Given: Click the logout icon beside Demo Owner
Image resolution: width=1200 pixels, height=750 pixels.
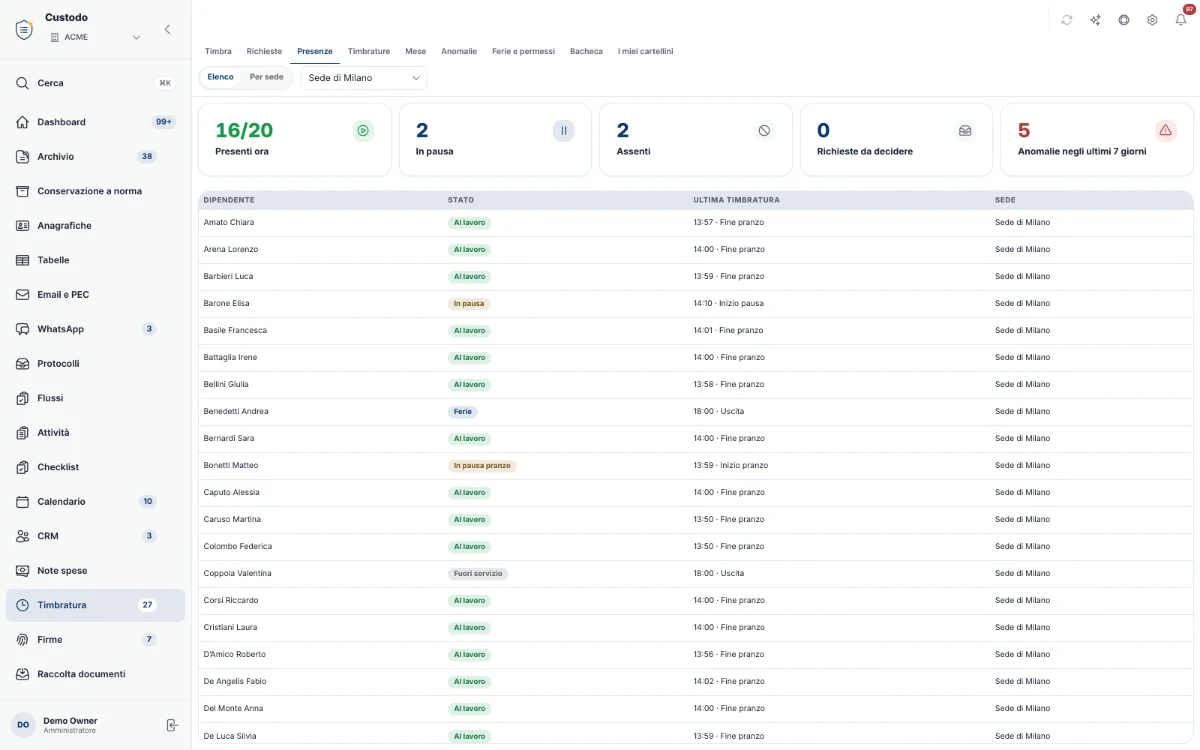Looking at the screenshot, I should point(171,725).
